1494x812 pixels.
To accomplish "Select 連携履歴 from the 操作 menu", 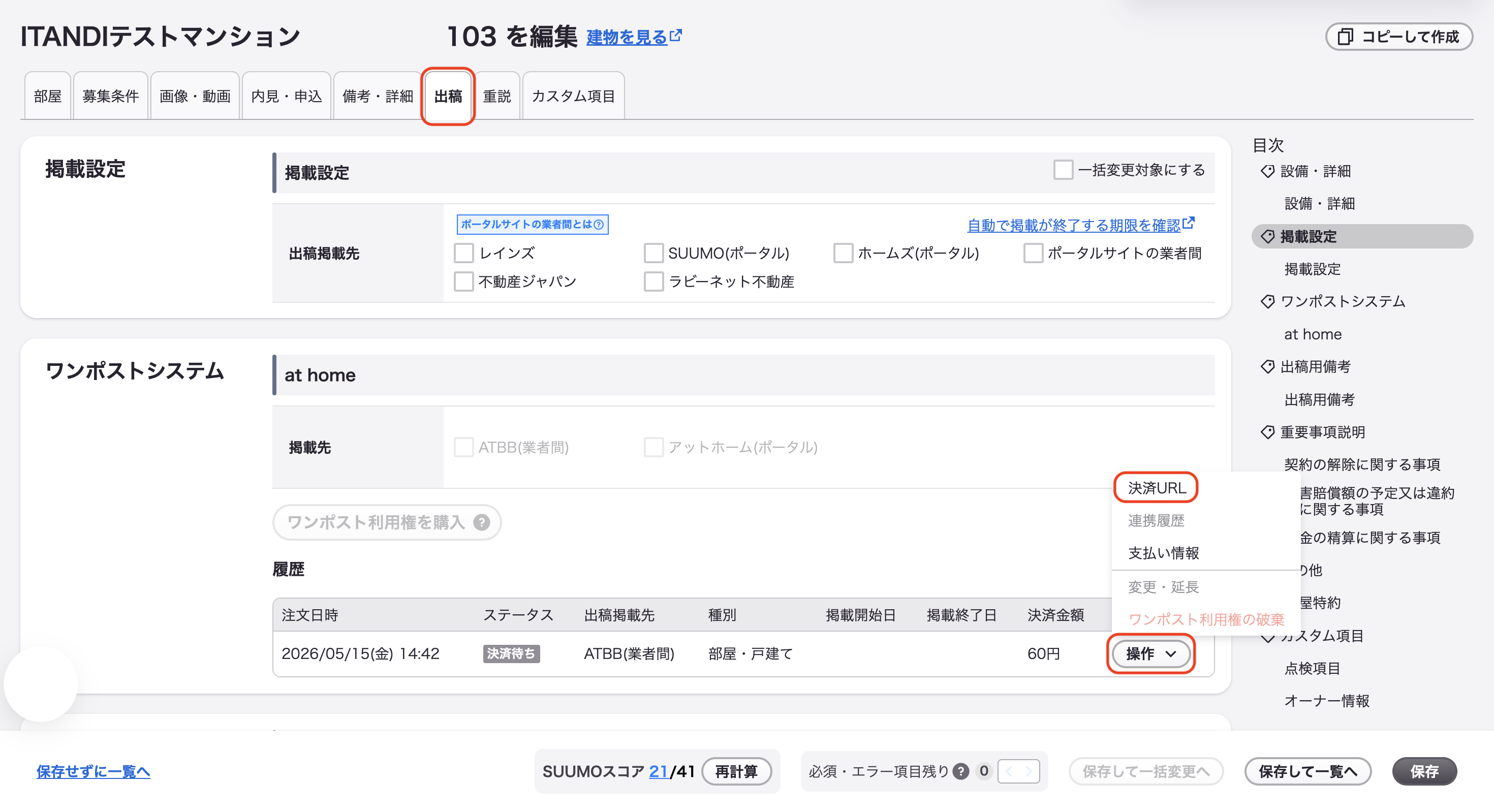I will tap(1156, 520).
